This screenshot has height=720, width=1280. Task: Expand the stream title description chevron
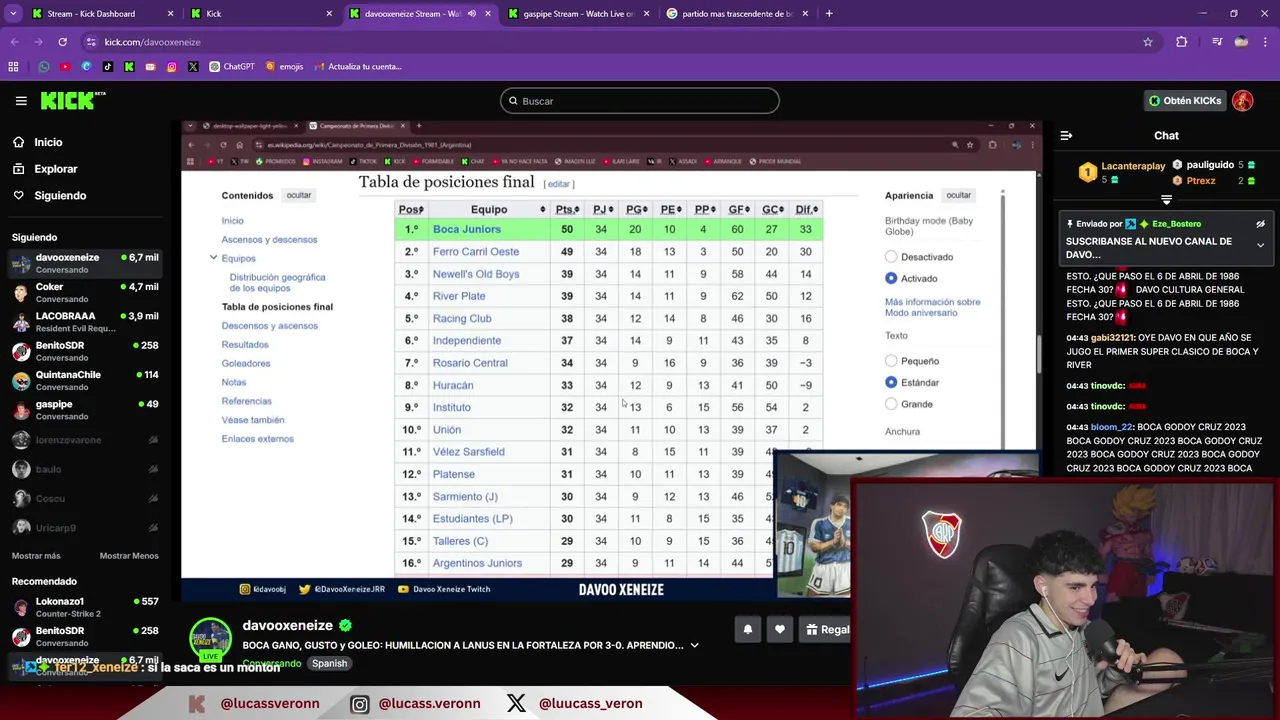(x=694, y=646)
